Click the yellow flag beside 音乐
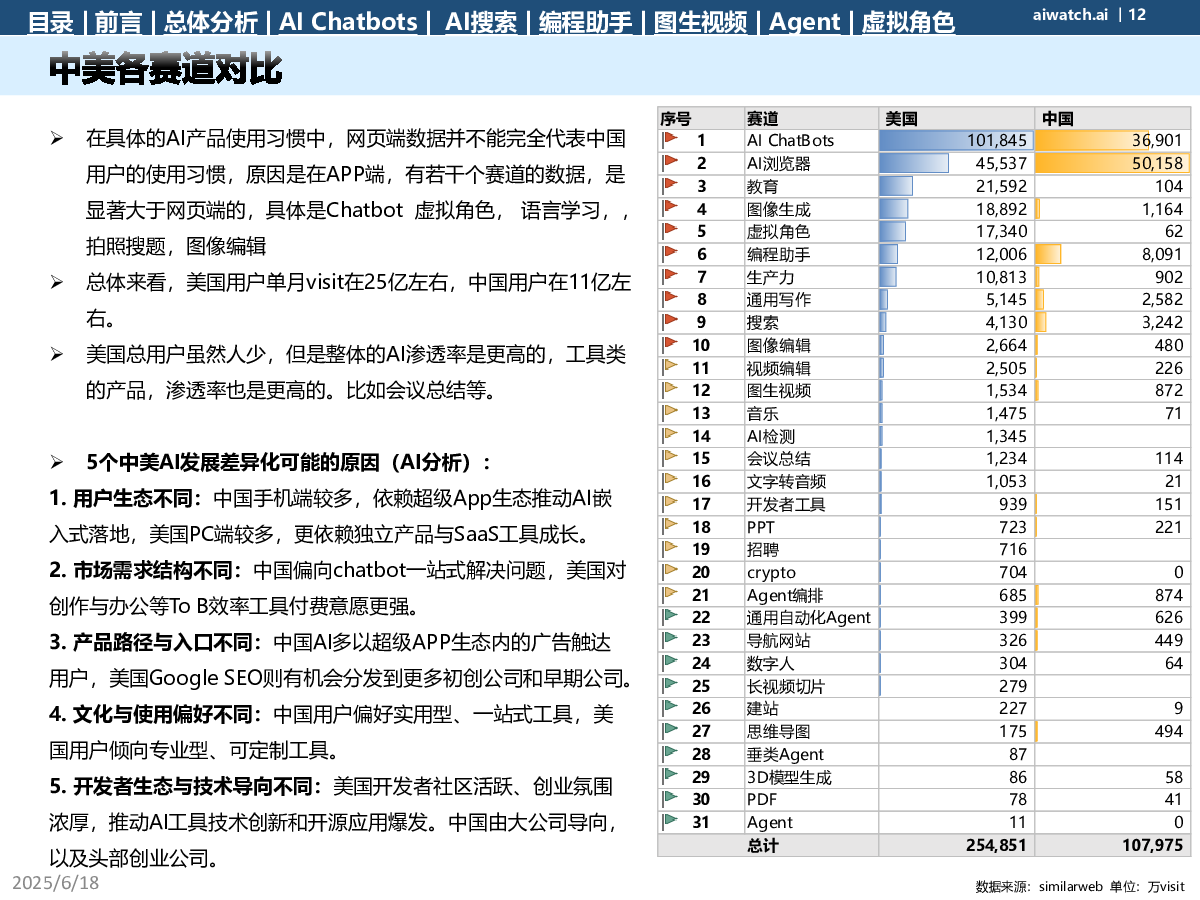1200x900 pixels. [x=670, y=412]
